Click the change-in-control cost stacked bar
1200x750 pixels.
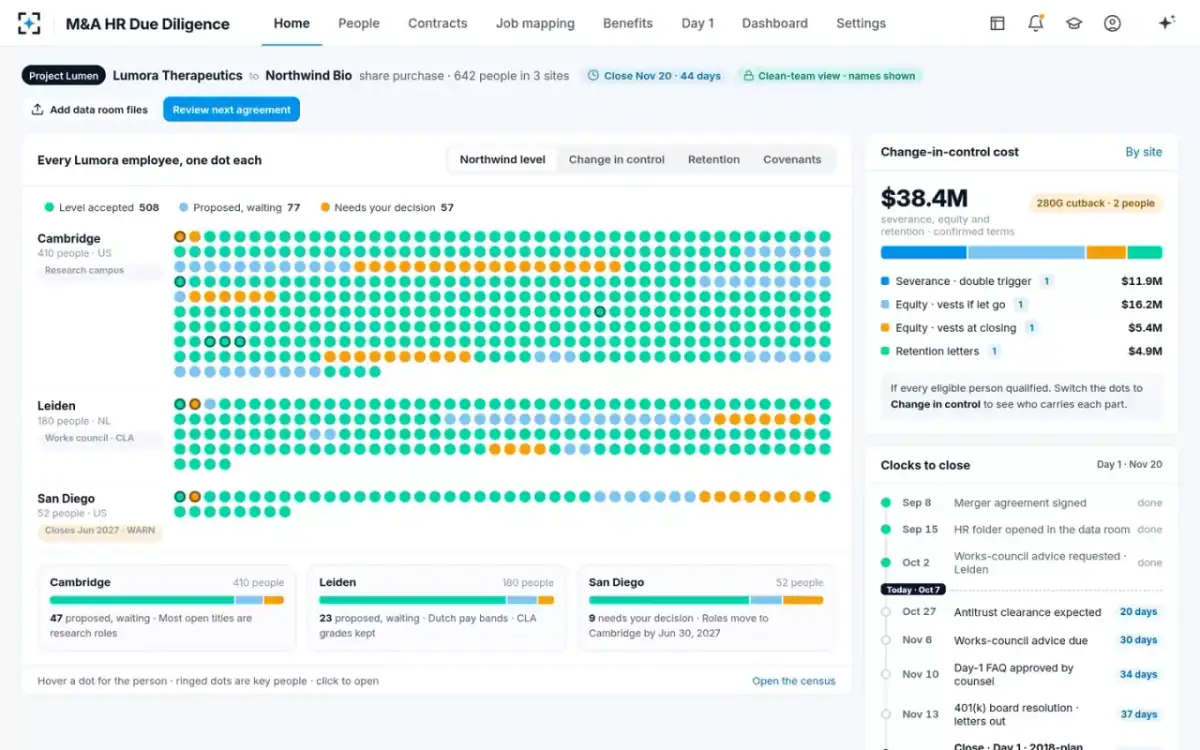(x=1021, y=253)
